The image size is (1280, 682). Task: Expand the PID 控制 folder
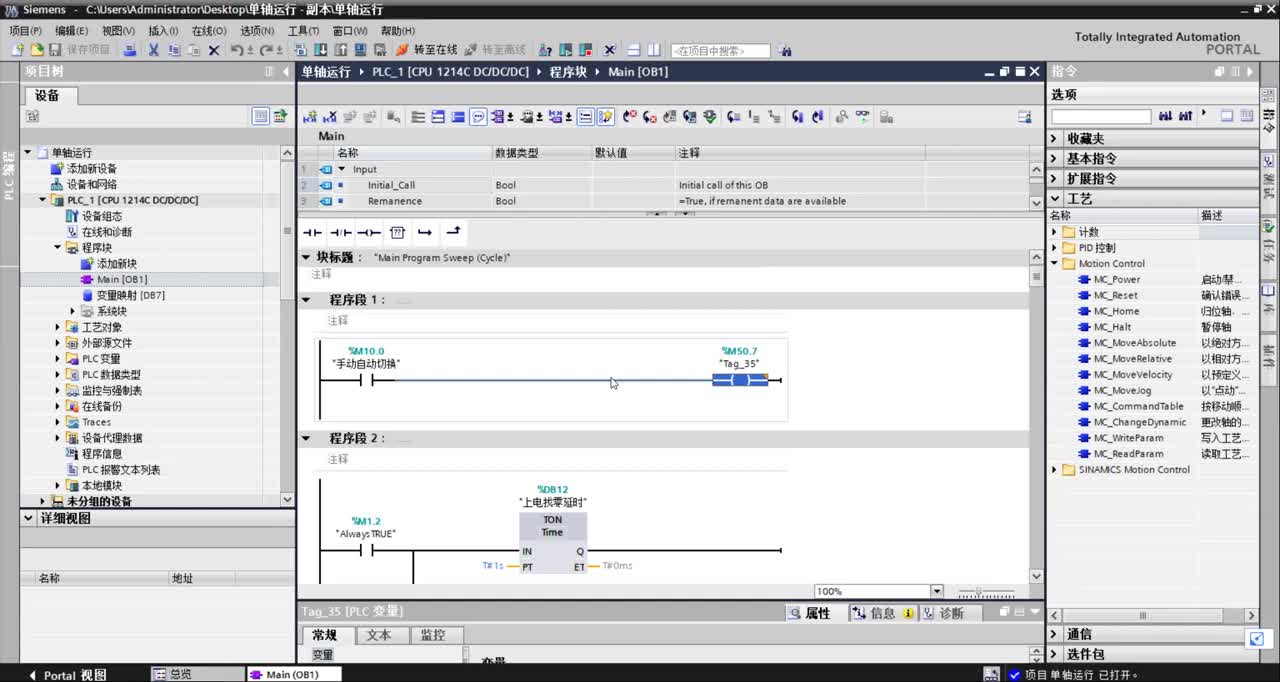tap(1054, 248)
